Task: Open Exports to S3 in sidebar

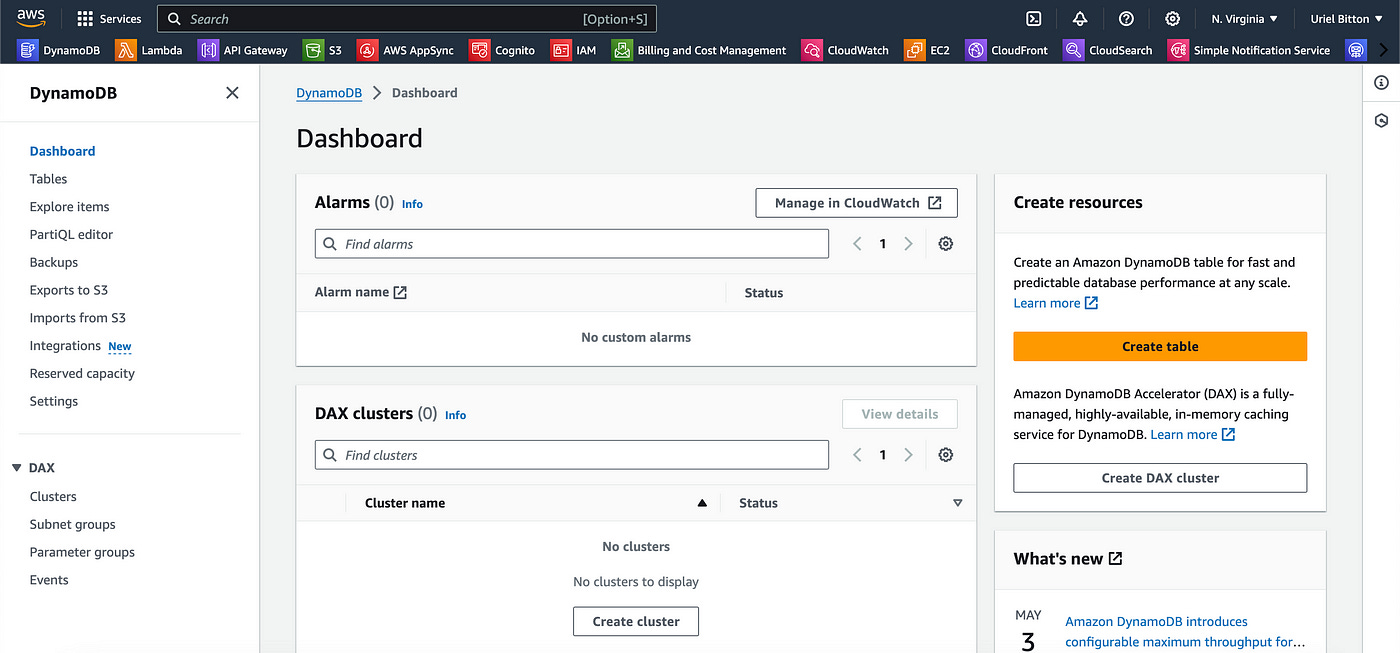Action: click(68, 290)
